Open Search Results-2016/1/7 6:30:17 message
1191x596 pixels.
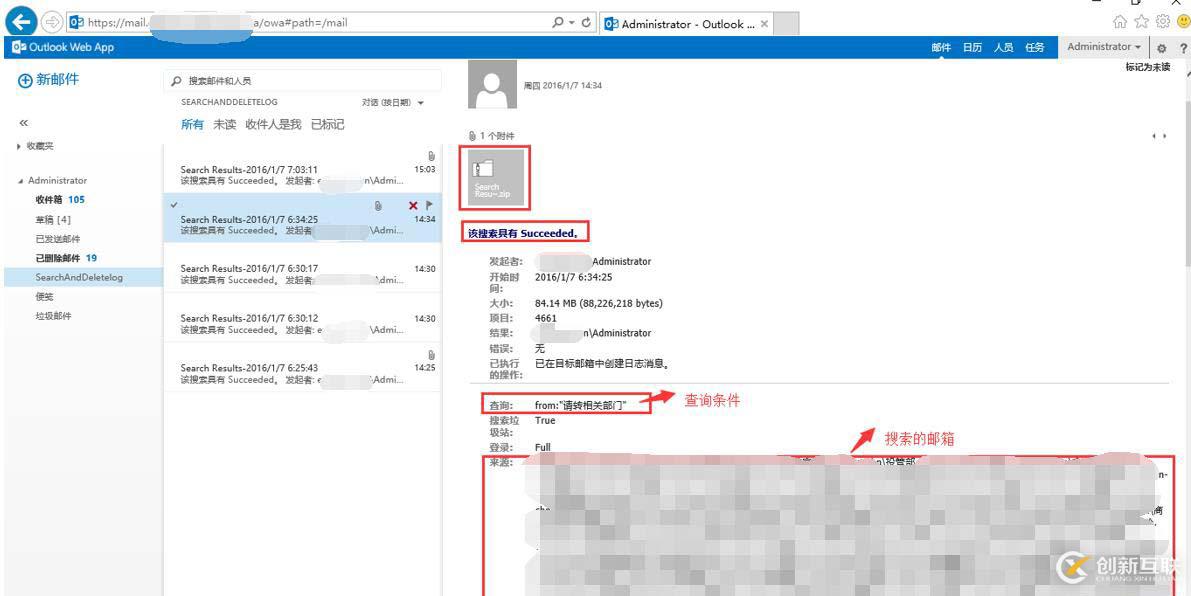click(302, 268)
